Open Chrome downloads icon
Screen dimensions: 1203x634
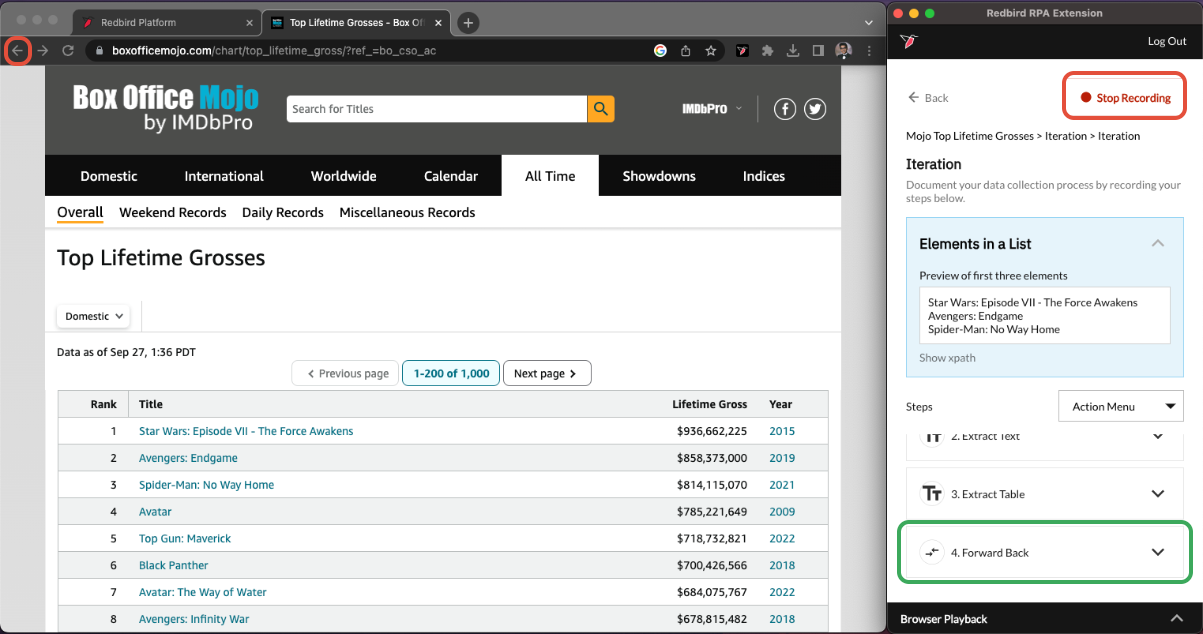tap(793, 50)
